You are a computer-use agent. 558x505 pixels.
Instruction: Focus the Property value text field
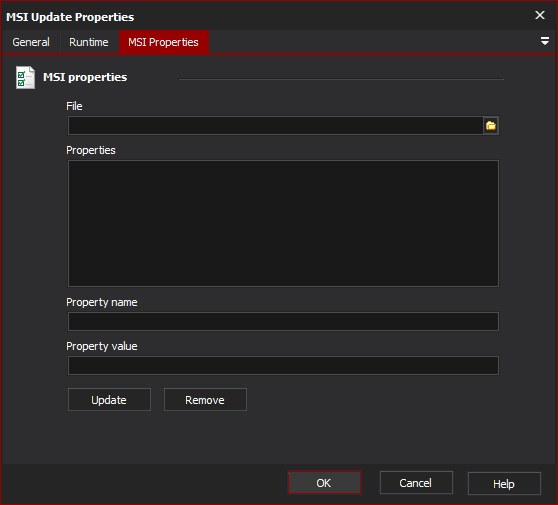283,365
